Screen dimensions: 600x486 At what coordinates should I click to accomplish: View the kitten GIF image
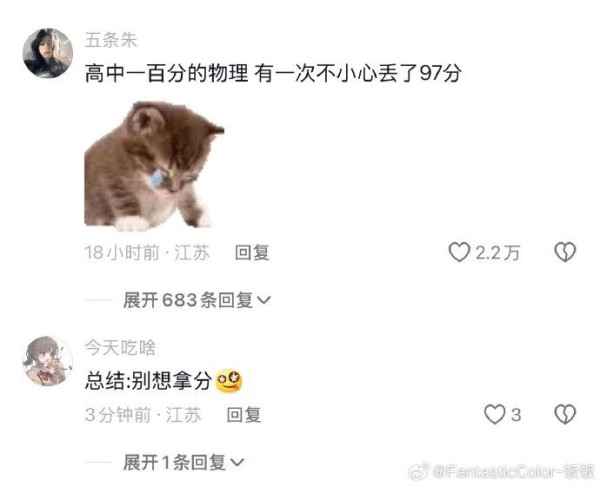[154, 166]
